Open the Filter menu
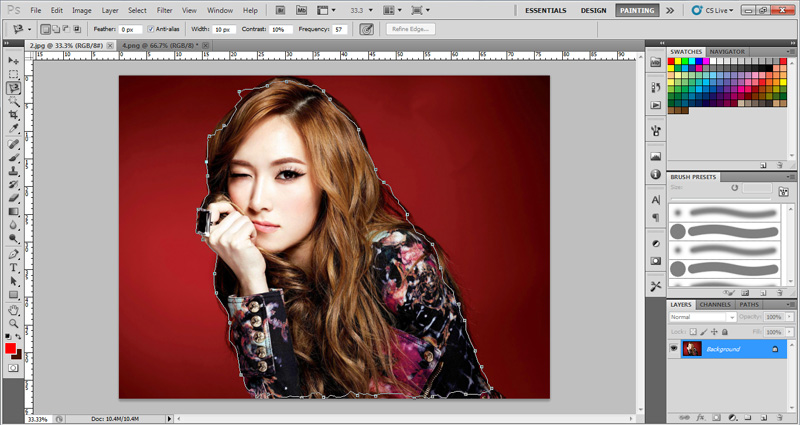This screenshot has height=425, width=800. click(164, 10)
